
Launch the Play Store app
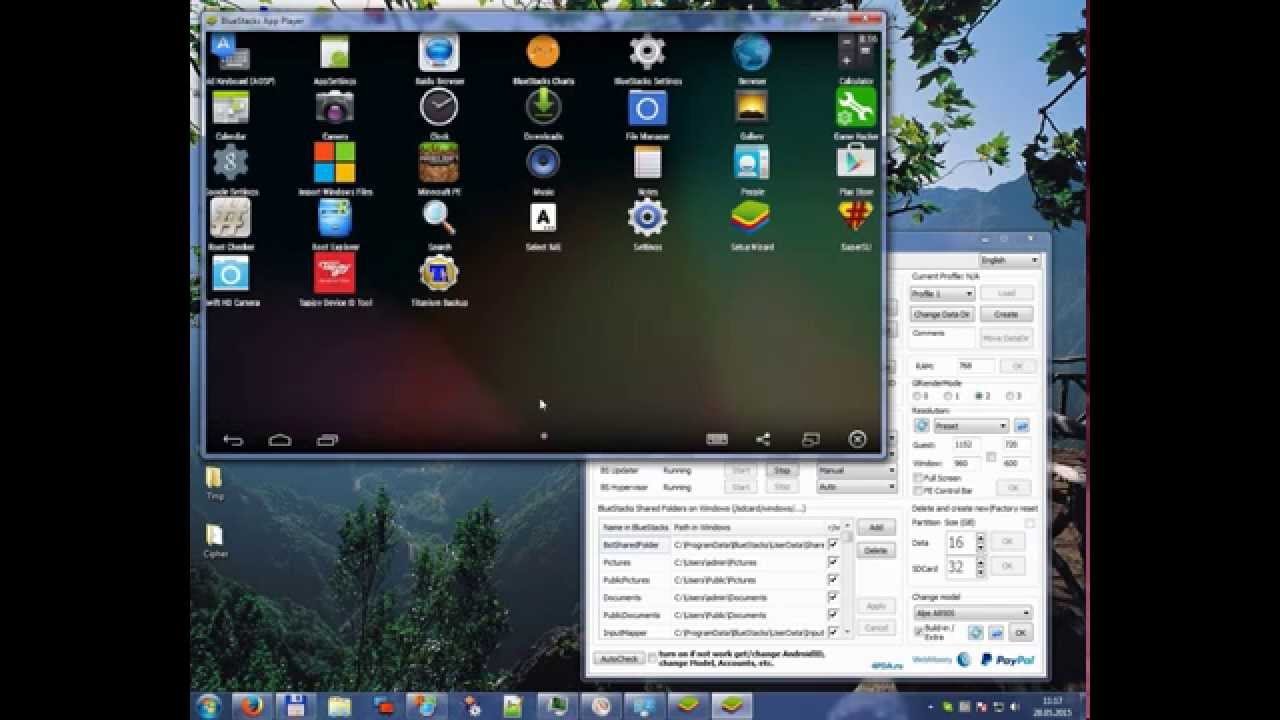[856, 162]
